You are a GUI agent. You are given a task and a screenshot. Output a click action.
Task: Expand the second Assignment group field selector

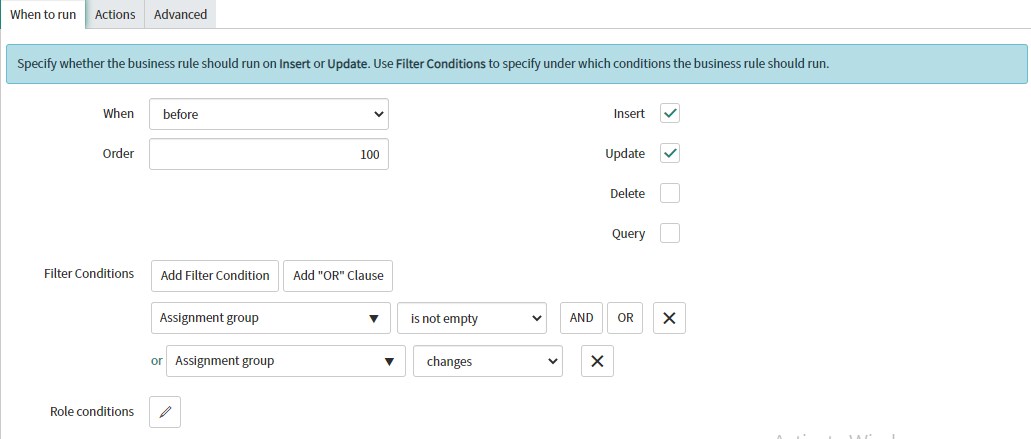(x=286, y=361)
